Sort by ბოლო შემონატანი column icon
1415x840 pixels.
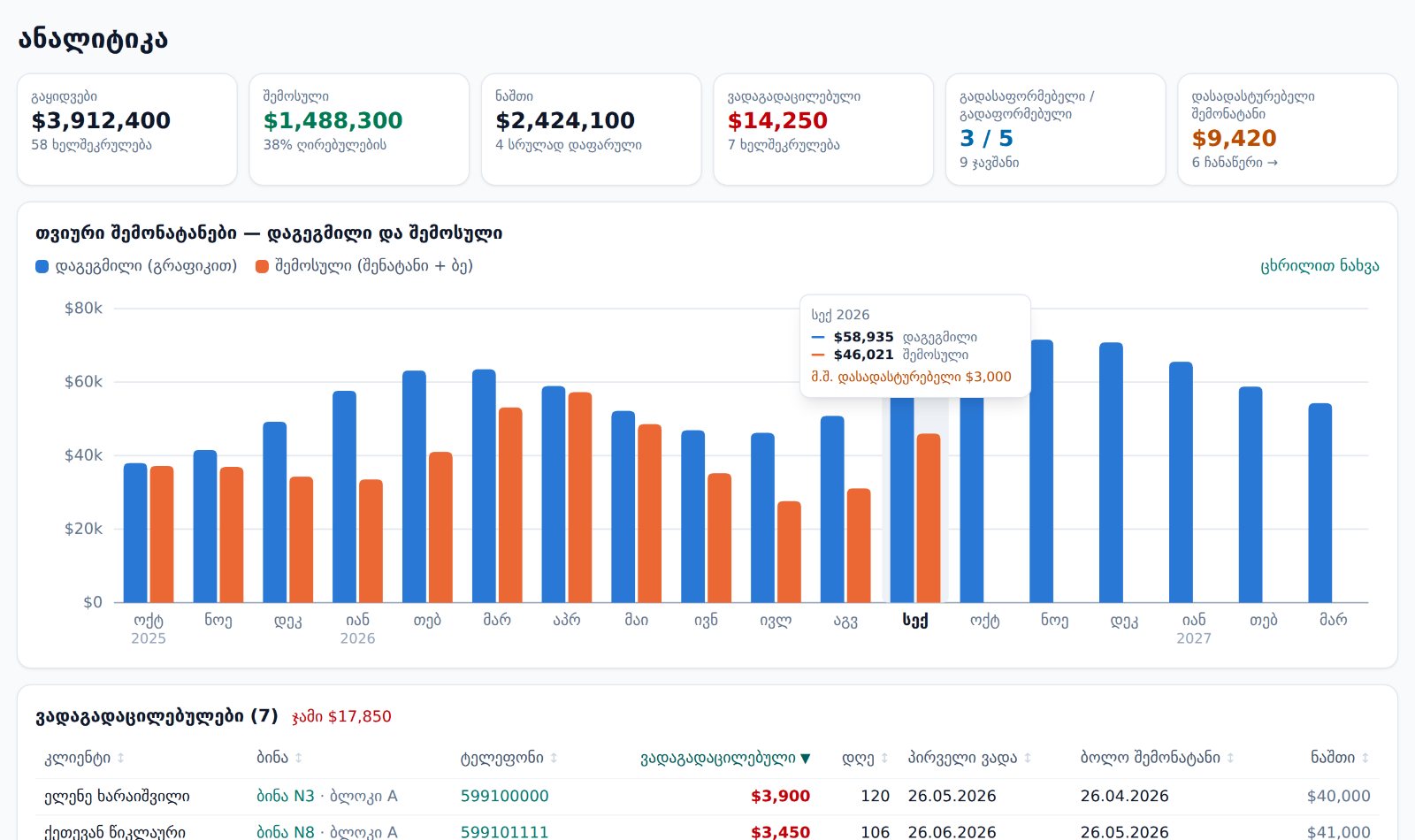[x=1230, y=758]
